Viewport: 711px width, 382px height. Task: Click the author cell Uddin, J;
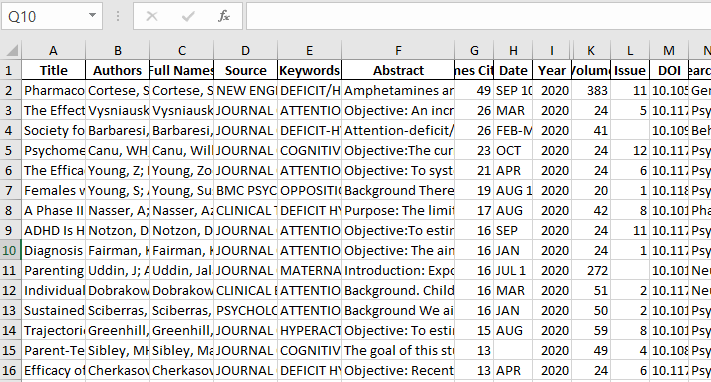click(x=117, y=270)
